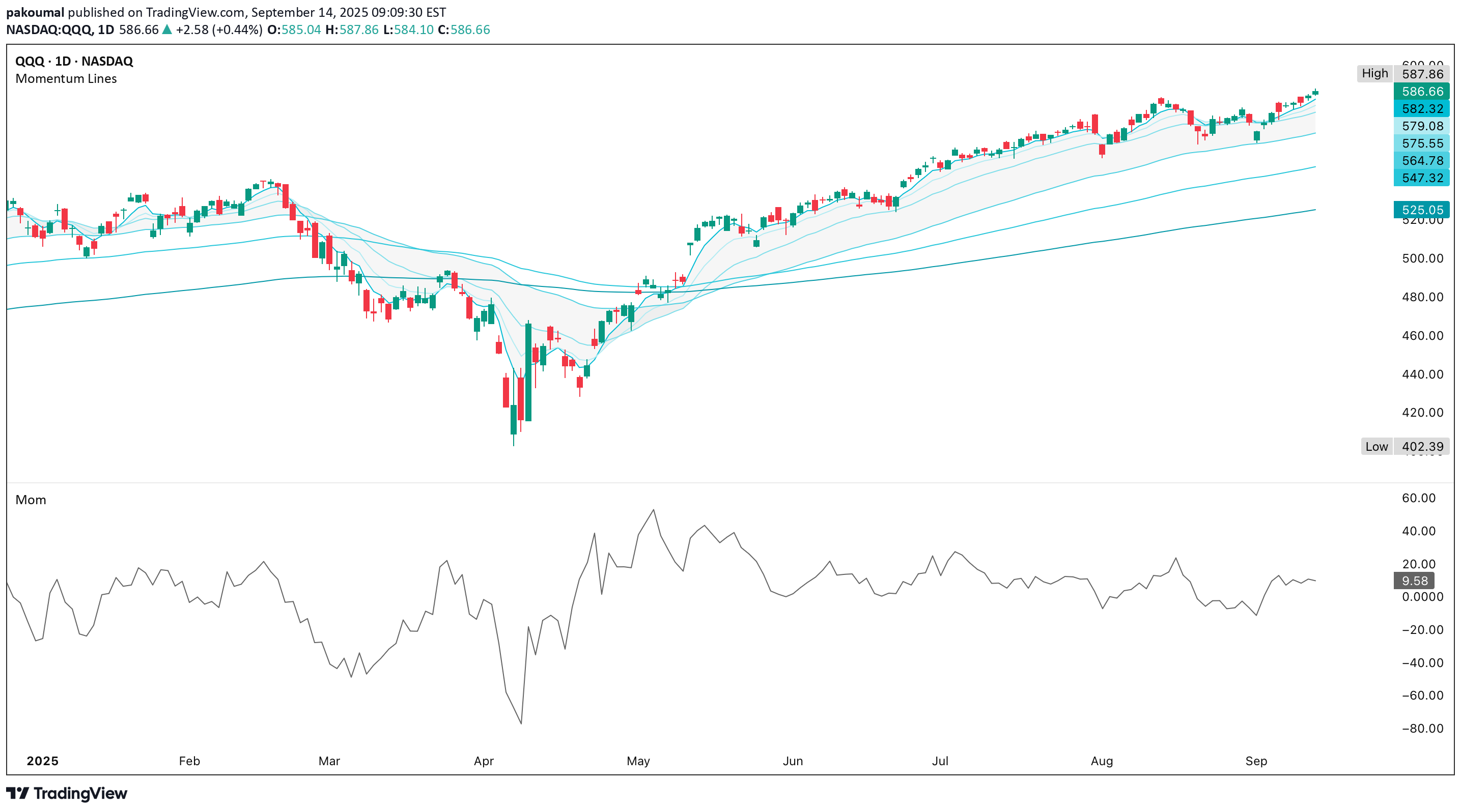
Task: Click the 'Apr' time axis label
Action: 484,761
